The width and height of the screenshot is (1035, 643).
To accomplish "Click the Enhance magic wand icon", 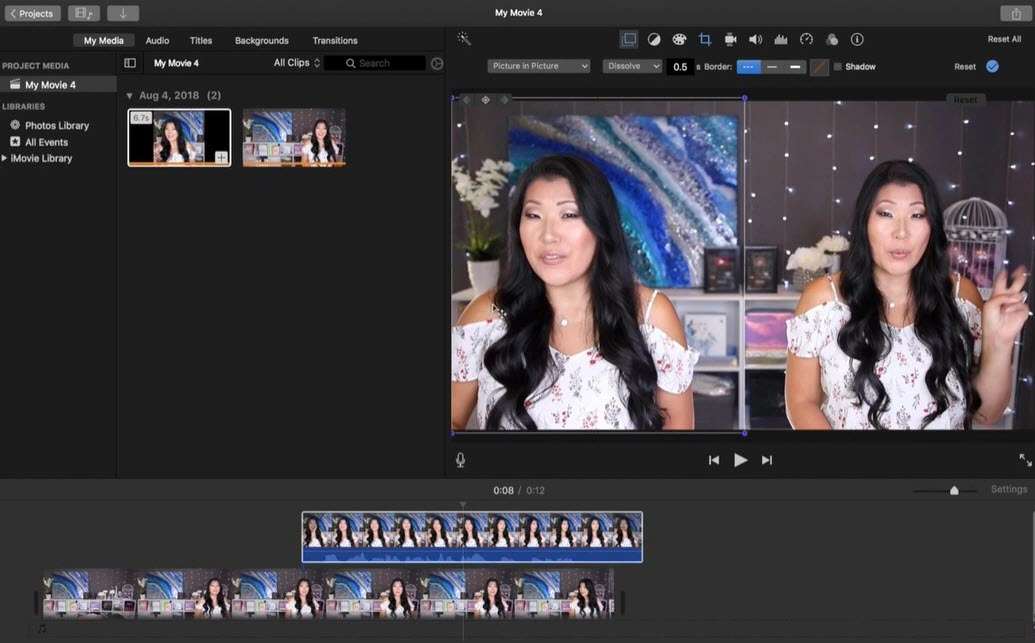I will [x=464, y=39].
